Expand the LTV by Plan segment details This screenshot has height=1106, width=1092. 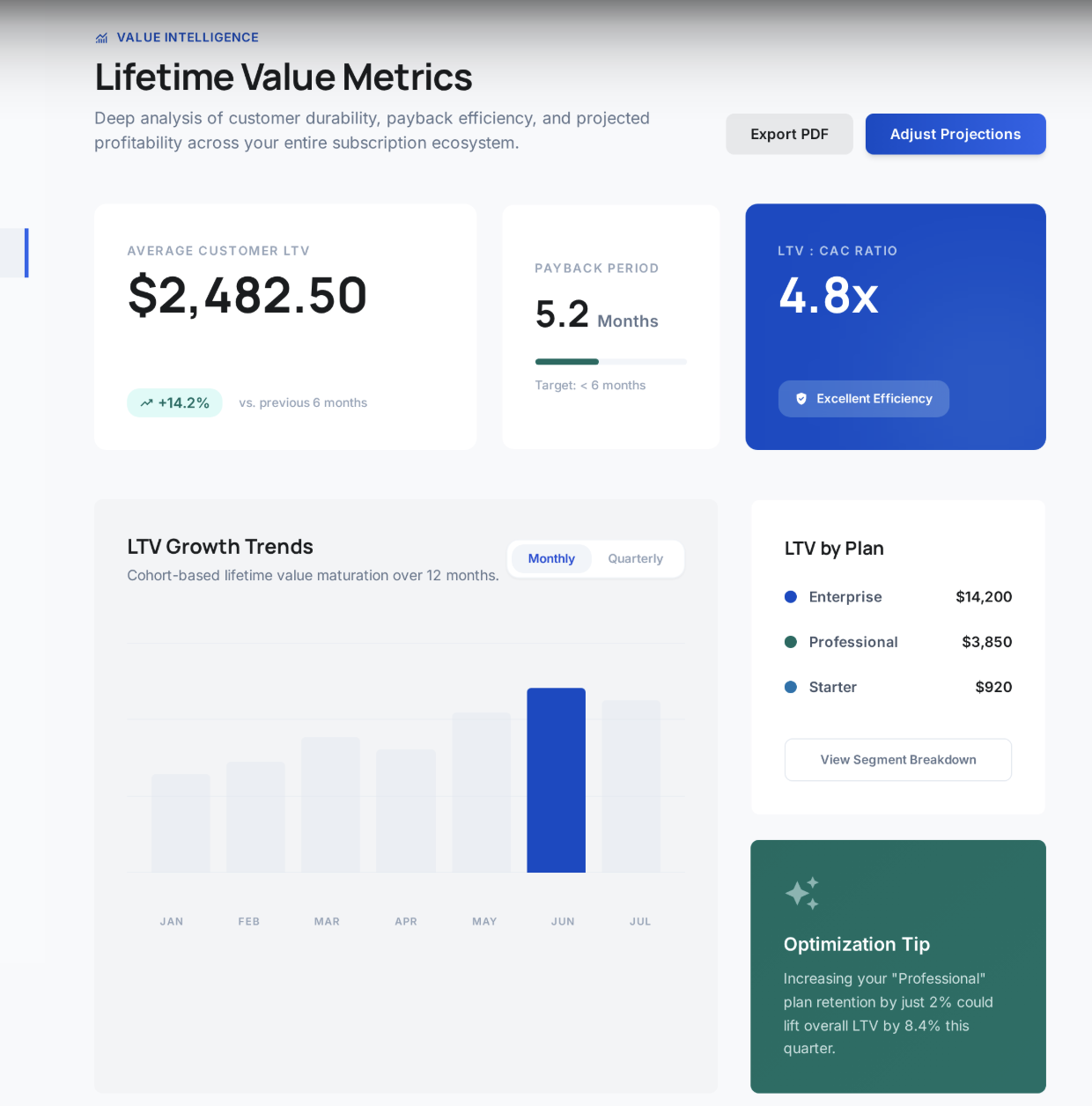coord(897,759)
